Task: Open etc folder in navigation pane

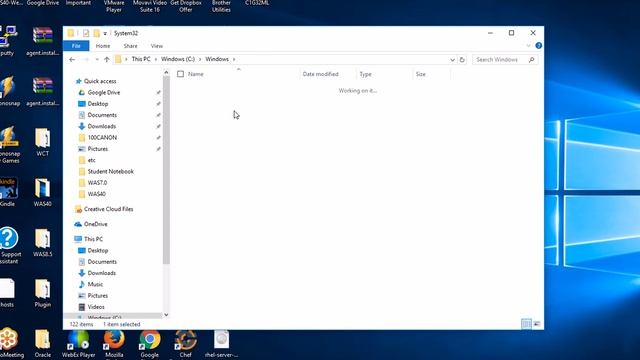Action: 91,160
